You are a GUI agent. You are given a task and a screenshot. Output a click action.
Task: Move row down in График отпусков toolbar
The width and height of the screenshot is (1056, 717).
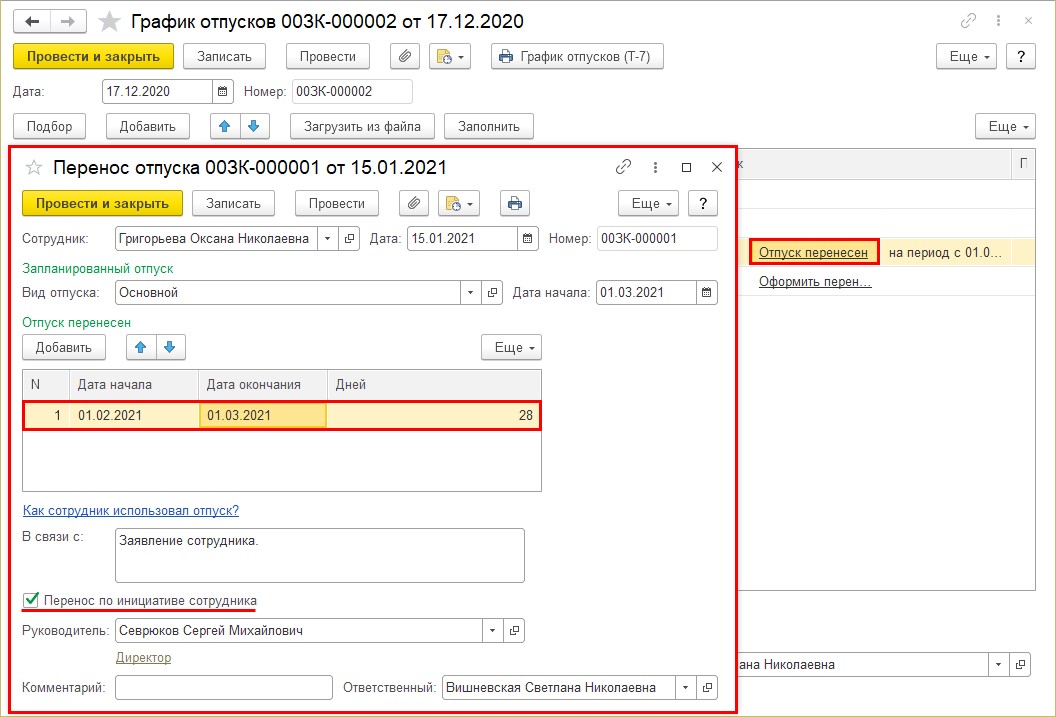(254, 126)
